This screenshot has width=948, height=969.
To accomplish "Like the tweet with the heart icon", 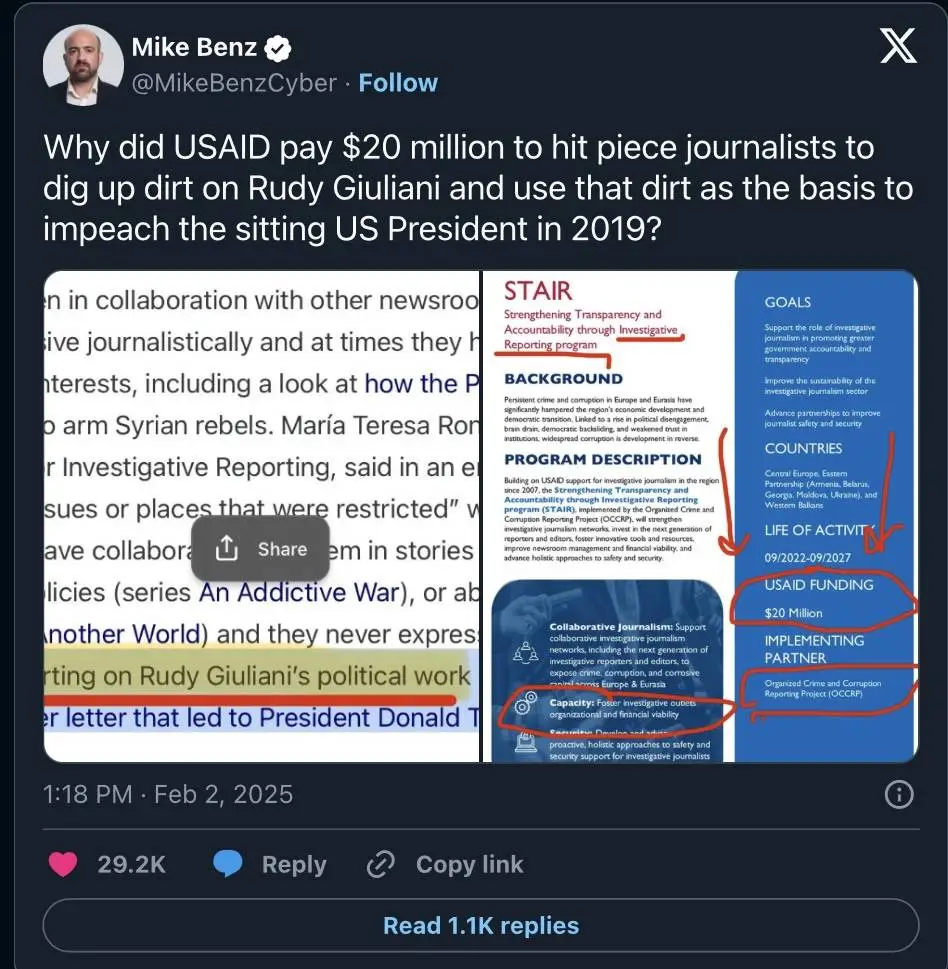I will (63, 864).
